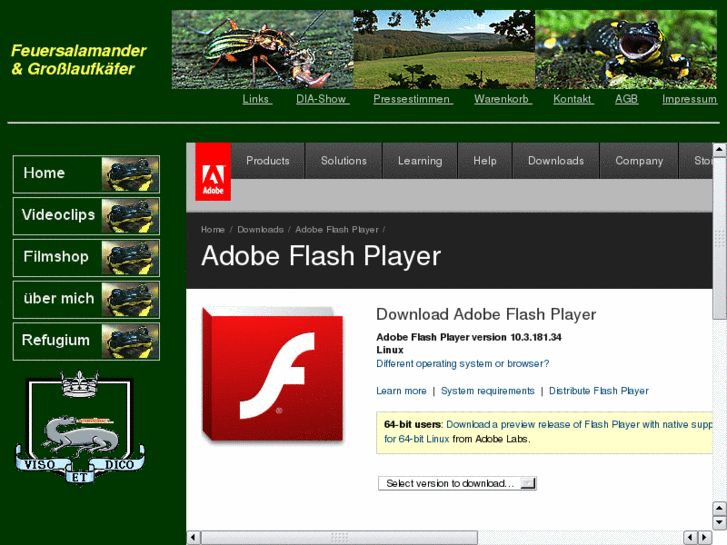
Task: Open the Videoclips sidebar button
Action: click(86, 216)
